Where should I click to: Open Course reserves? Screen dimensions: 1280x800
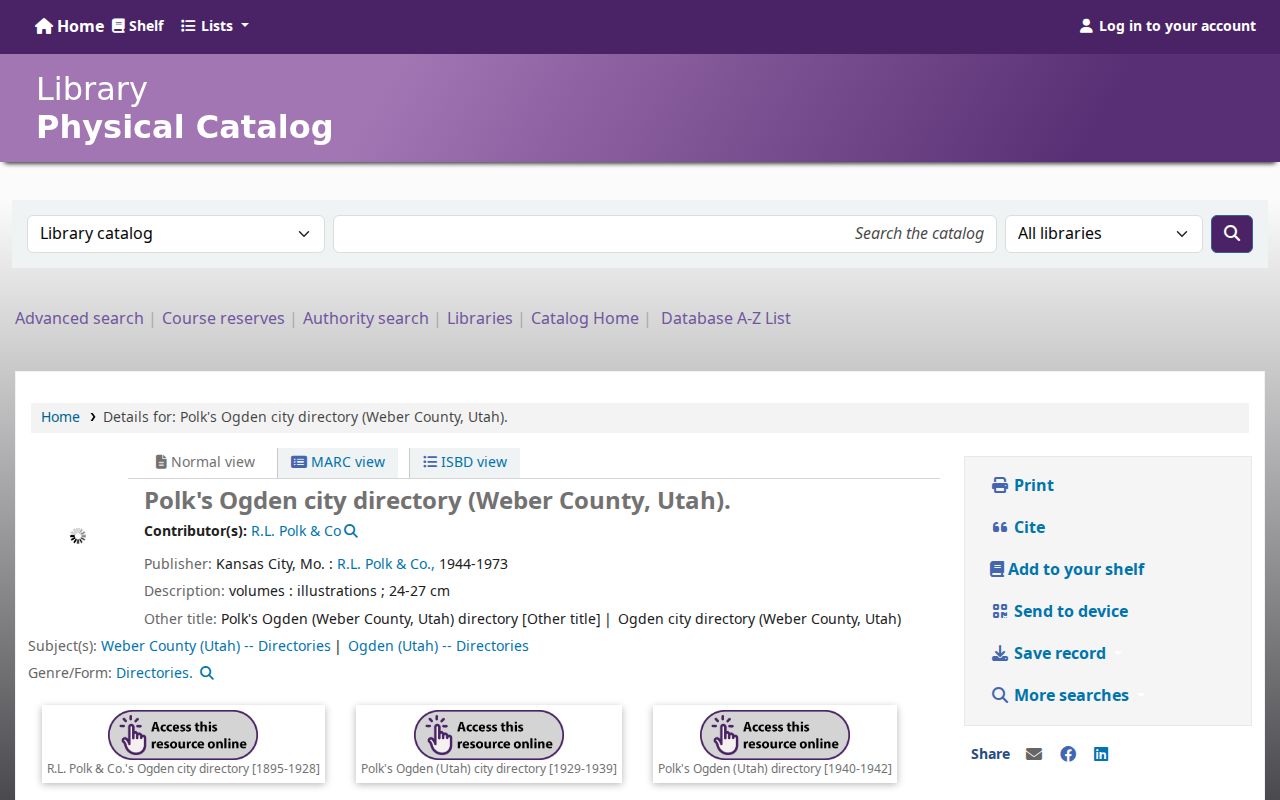click(x=223, y=318)
